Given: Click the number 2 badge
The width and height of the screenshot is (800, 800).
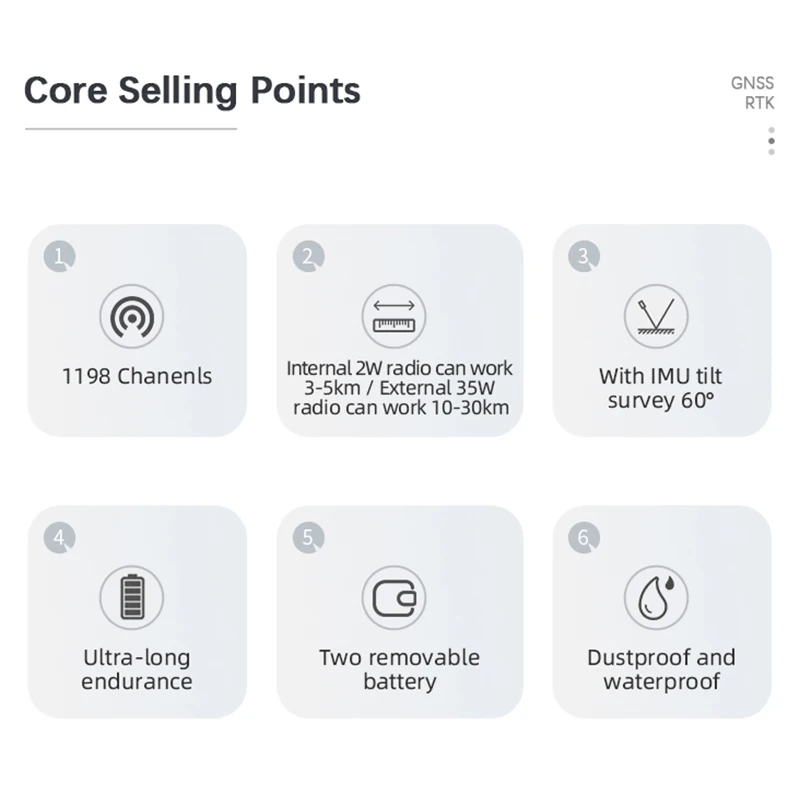Looking at the screenshot, I should 308,256.
